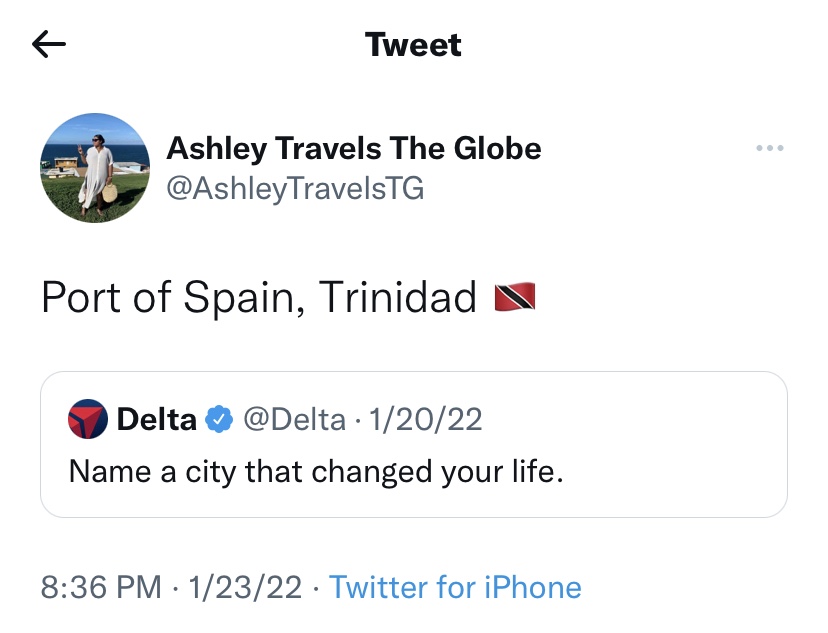Tap the 'Tweet' header title
This screenshot has width=828, height=633.
click(x=413, y=45)
